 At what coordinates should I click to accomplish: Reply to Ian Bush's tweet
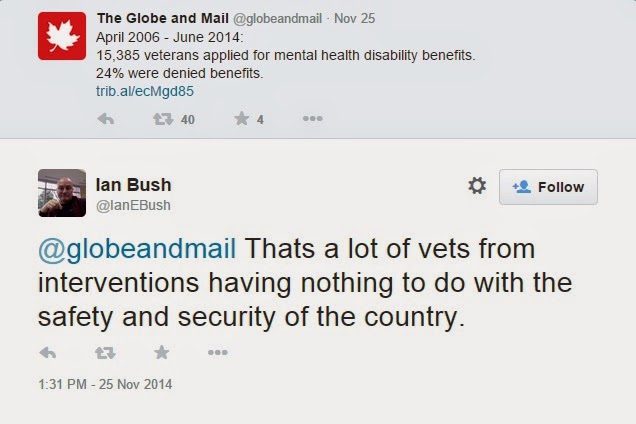click(48, 352)
